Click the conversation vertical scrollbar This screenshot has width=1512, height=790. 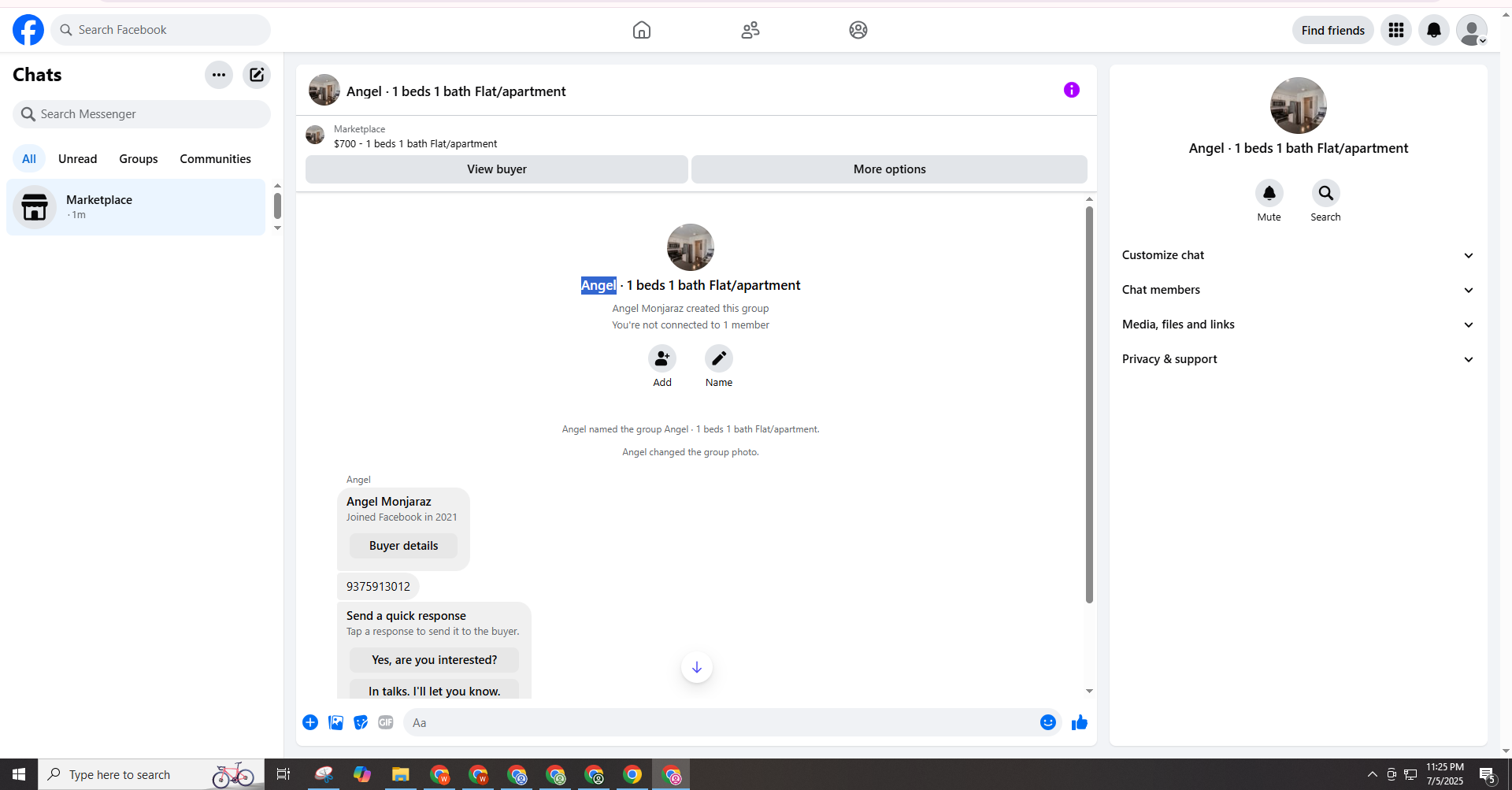pyautogui.click(x=1089, y=405)
